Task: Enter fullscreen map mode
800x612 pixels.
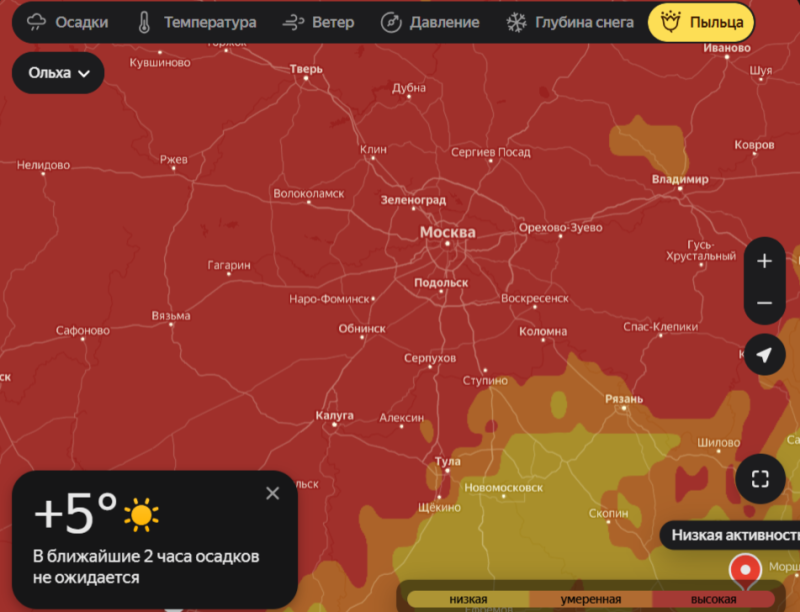Action: point(760,479)
